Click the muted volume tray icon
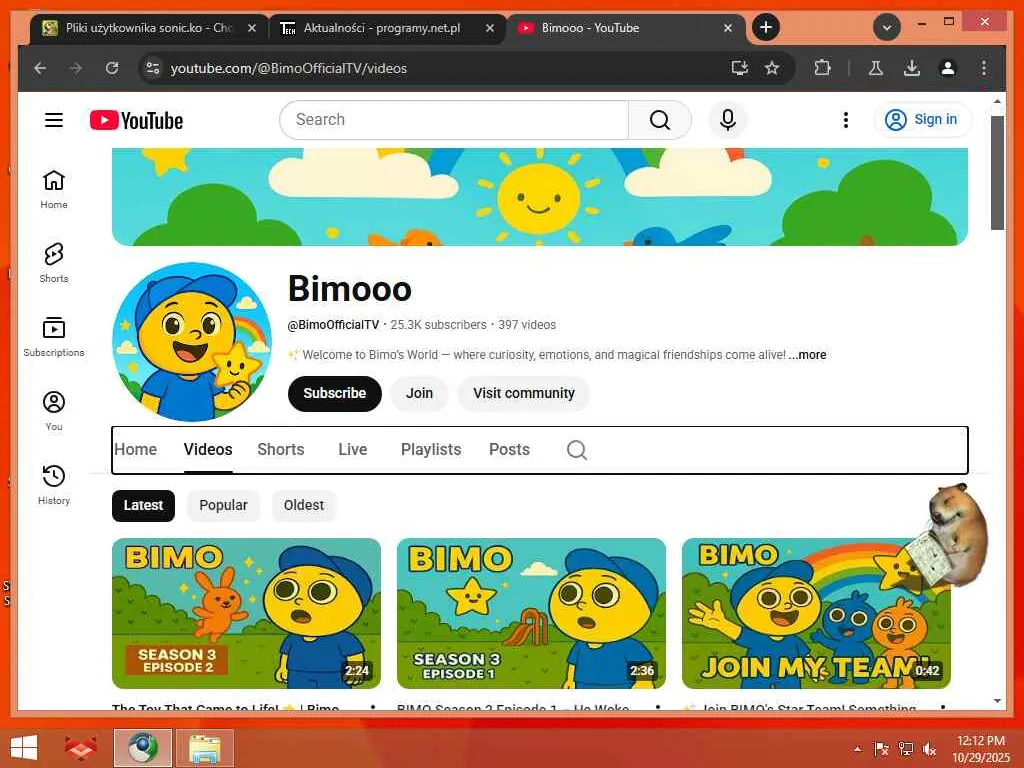Viewport: 1024px width, 768px height. [929, 748]
